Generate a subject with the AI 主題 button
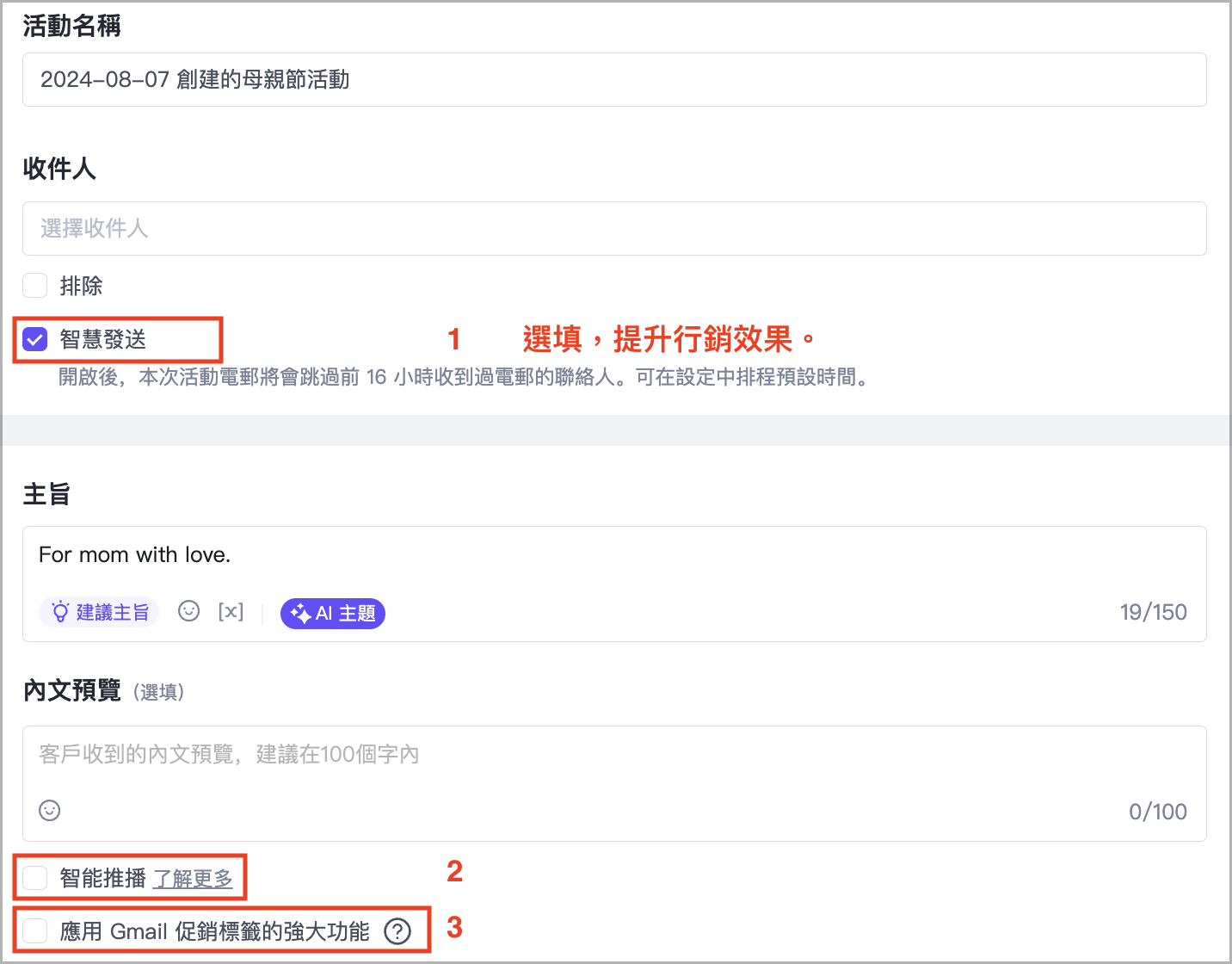 333,614
